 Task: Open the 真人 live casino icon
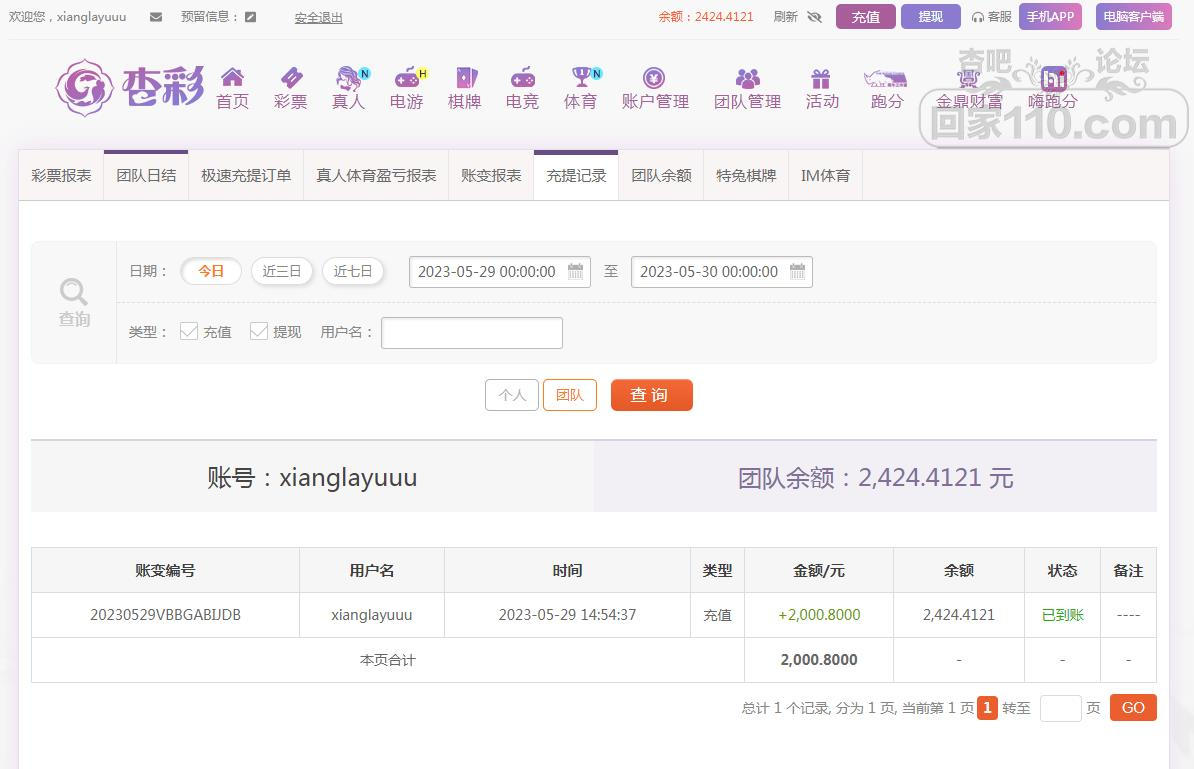(x=349, y=77)
